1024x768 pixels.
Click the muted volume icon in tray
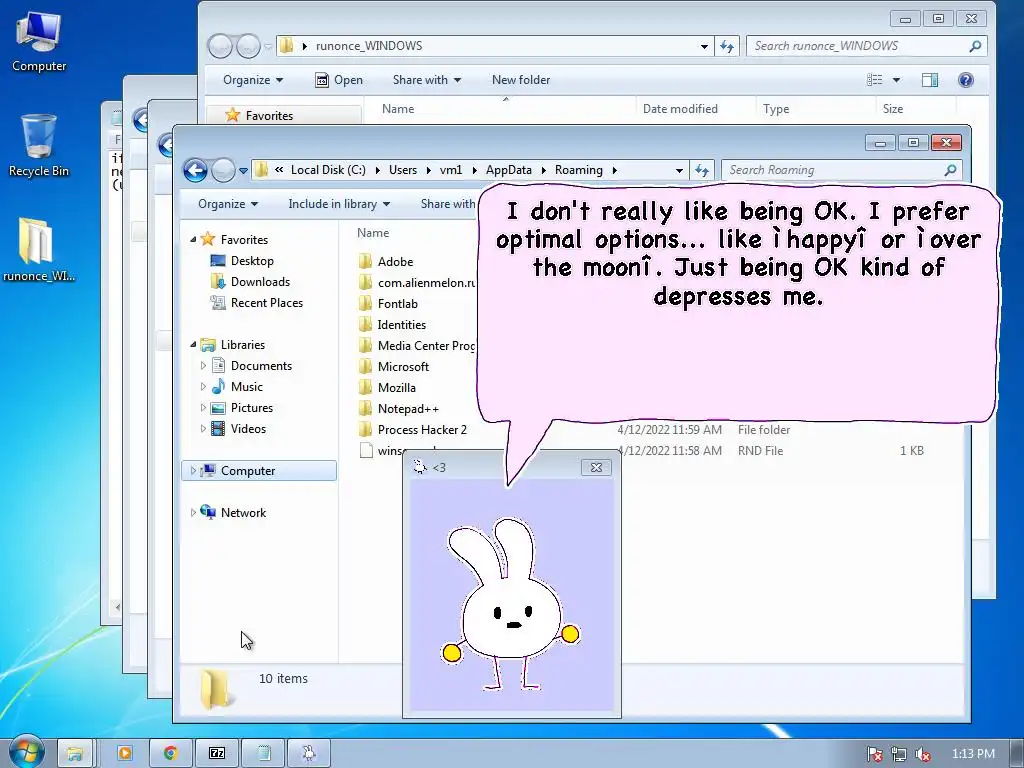[x=922, y=754]
